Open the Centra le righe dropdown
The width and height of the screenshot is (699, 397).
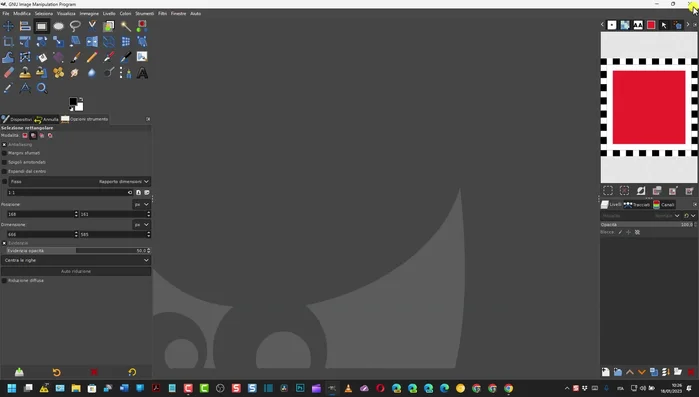[76, 260]
